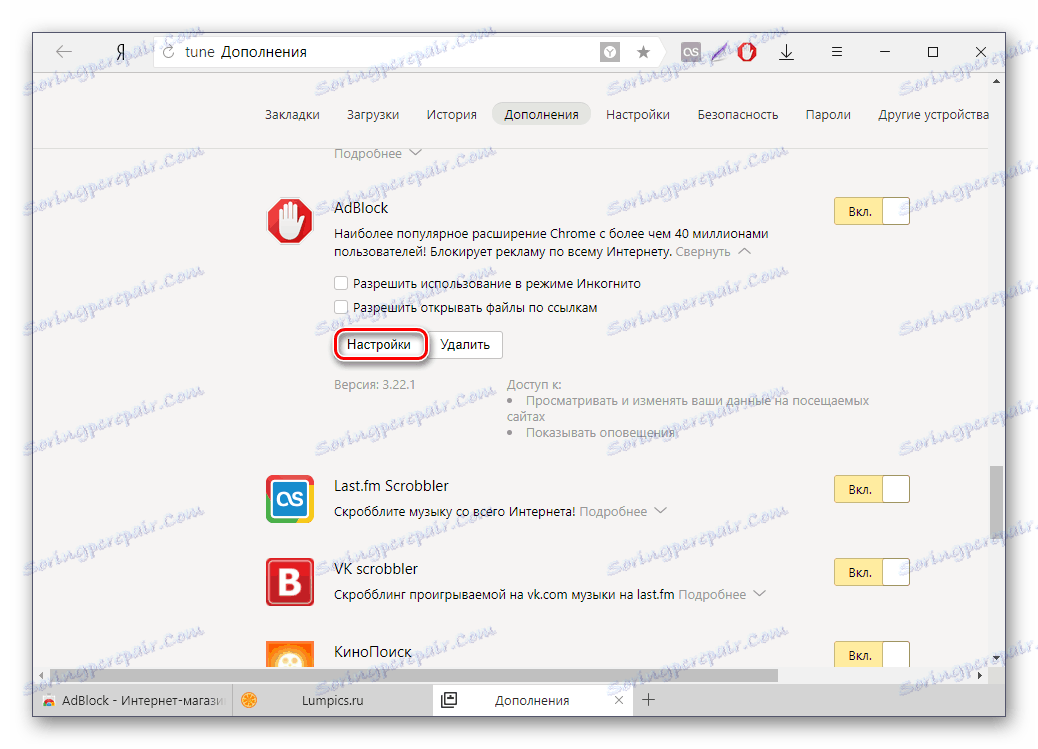Toggle the Last.fm Scrobbler Вкл. switch
The height and width of the screenshot is (749, 1038).
871,489
